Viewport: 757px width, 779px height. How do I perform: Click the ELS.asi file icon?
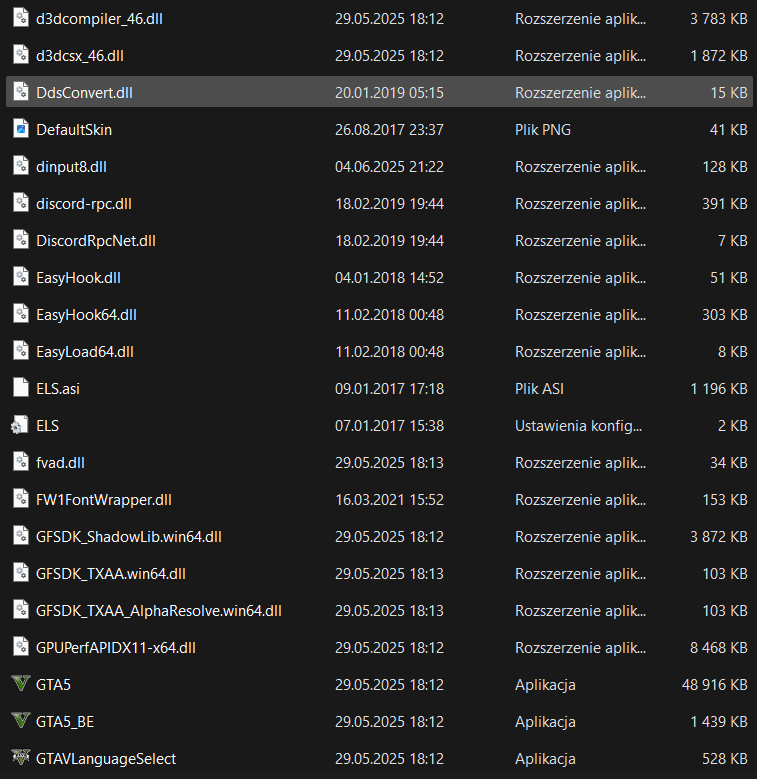click(x=20, y=388)
